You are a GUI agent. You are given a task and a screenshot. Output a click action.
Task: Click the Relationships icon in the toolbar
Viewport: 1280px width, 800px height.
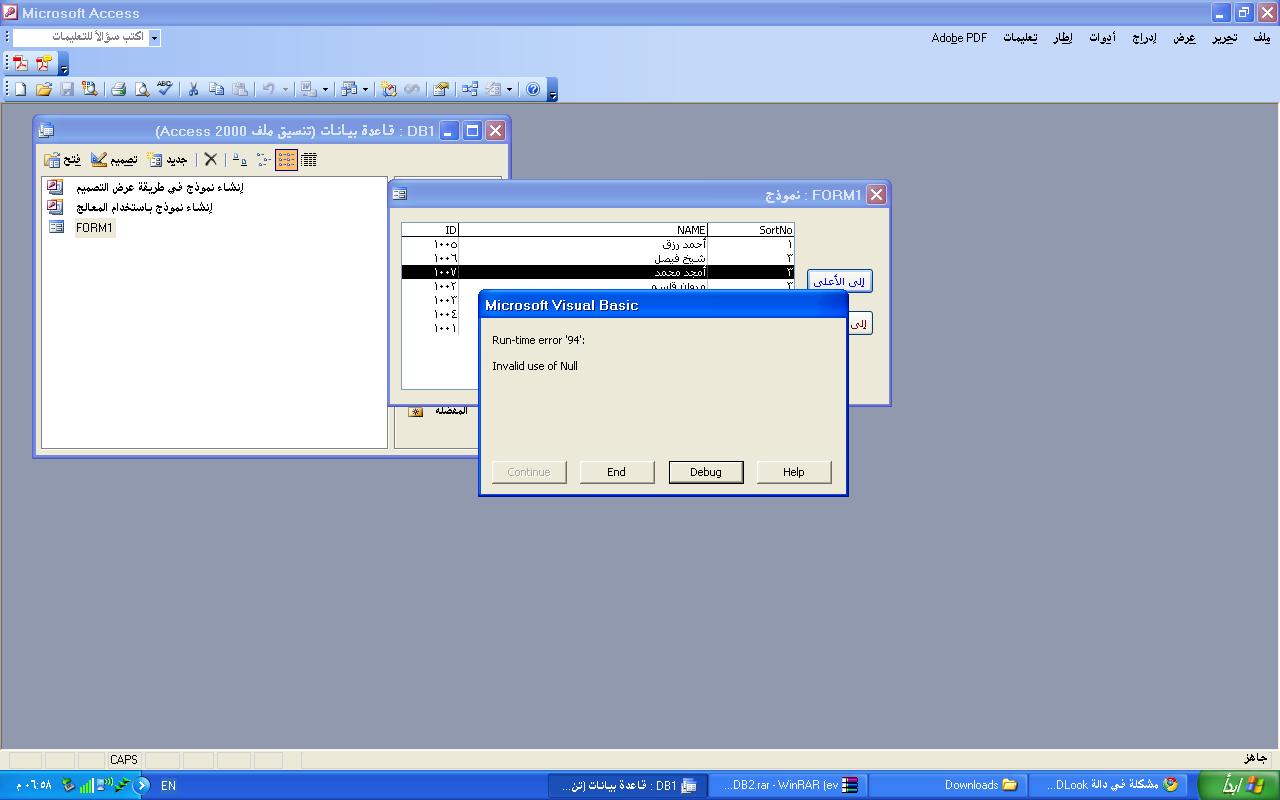click(x=469, y=89)
